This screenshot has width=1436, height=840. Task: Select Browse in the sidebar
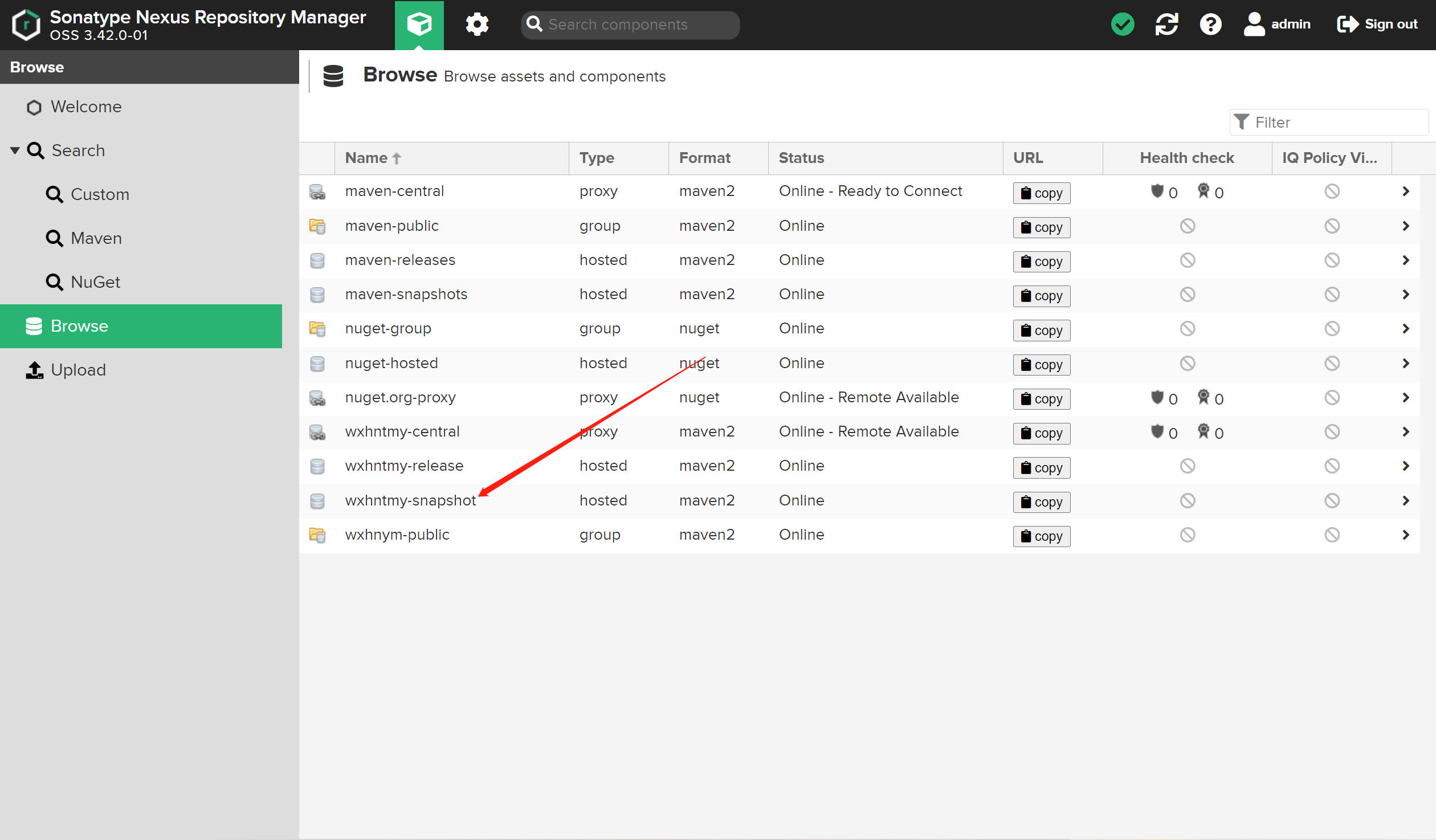141,326
